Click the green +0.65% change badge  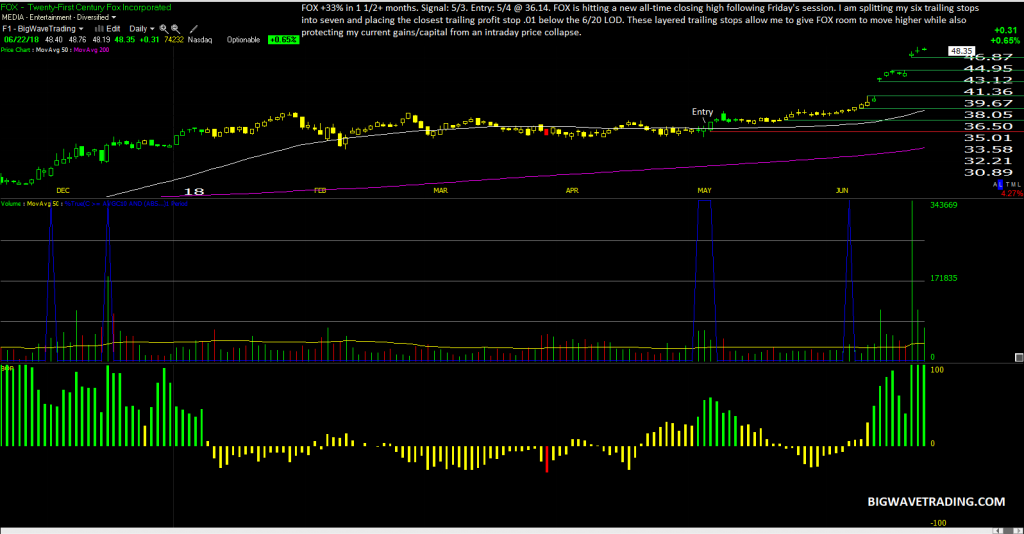[x=283, y=40]
